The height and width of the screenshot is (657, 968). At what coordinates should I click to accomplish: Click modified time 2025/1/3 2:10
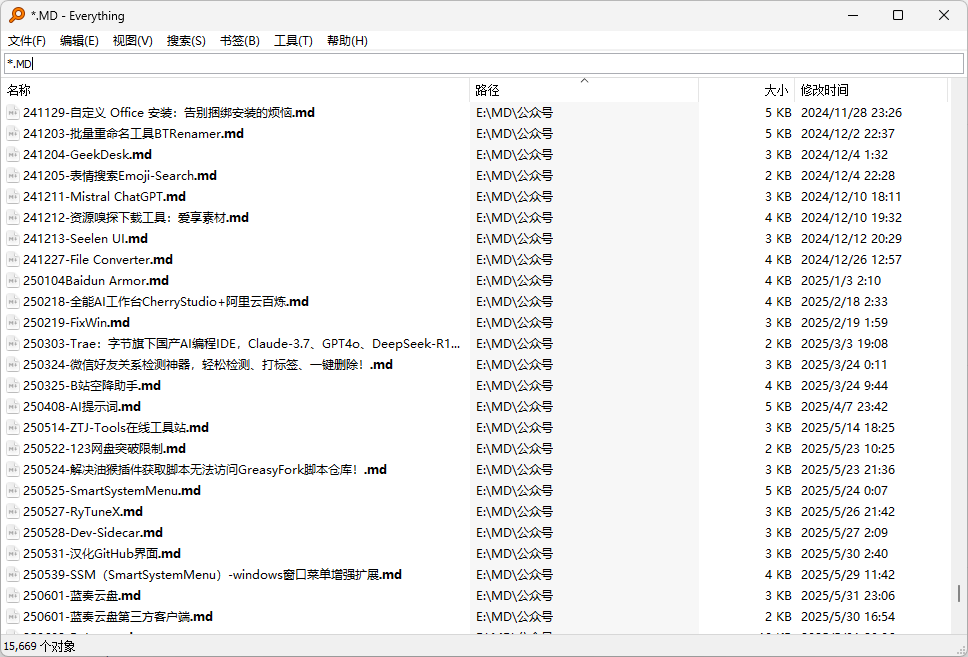[841, 280]
